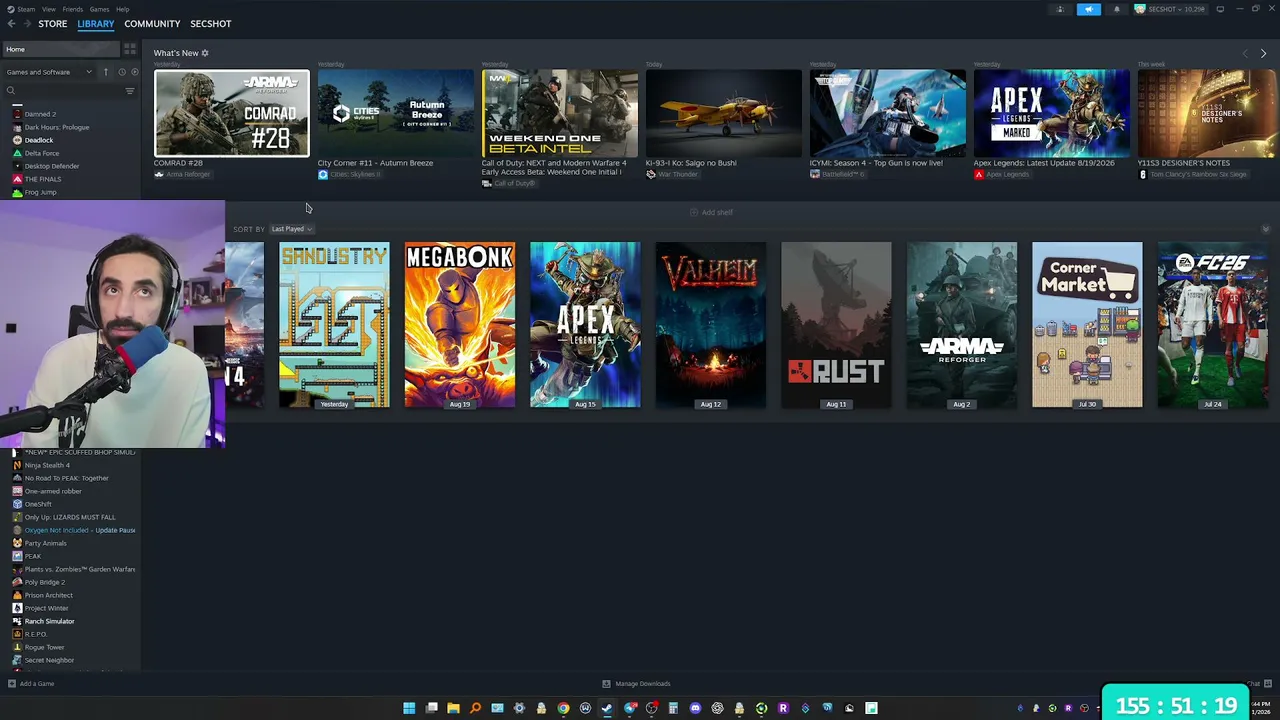Open advanced filter options in sidebar
Viewport: 1280px width, 720px height.
(130, 91)
